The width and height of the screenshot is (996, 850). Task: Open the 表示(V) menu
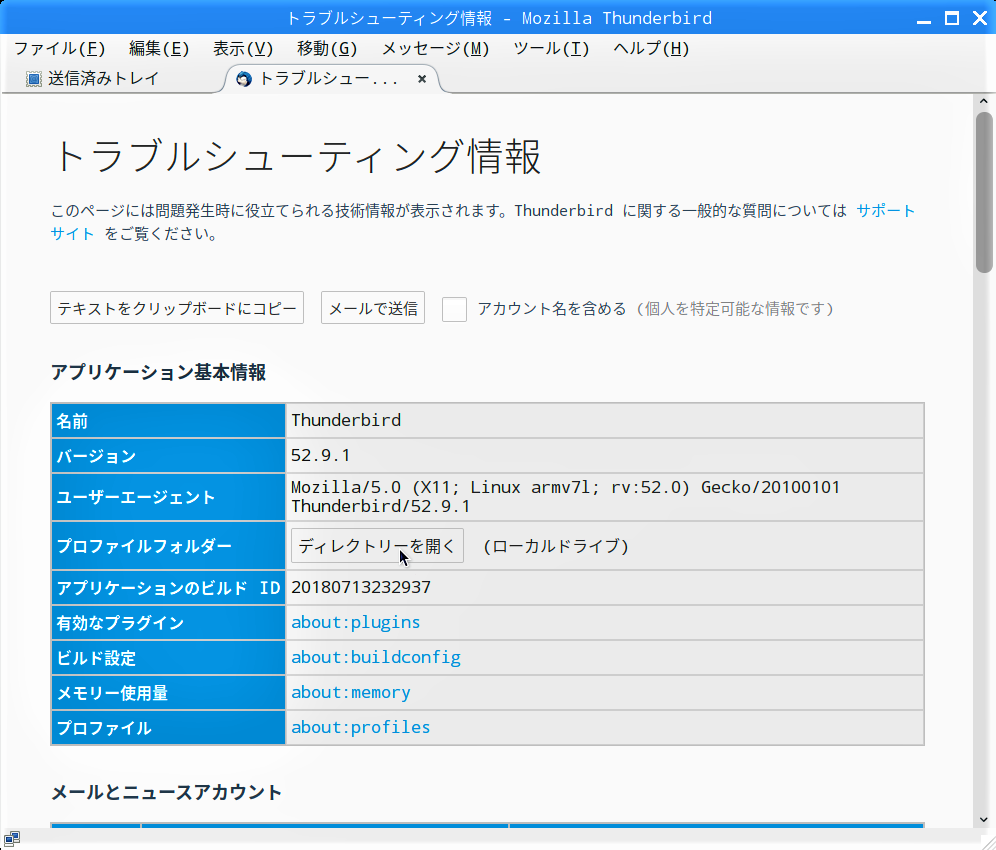pos(243,49)
